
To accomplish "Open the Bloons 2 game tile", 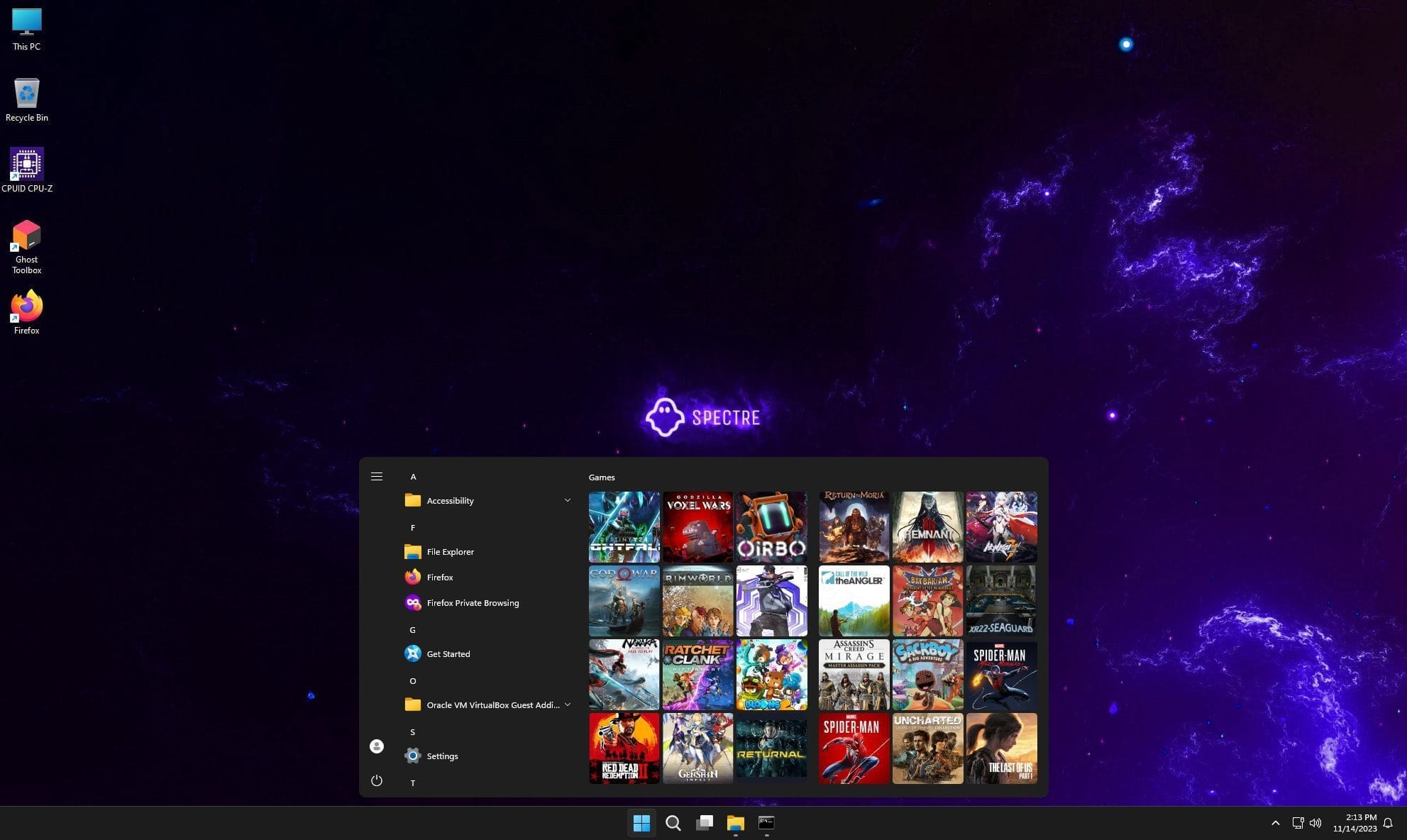I will coord(772,675).
